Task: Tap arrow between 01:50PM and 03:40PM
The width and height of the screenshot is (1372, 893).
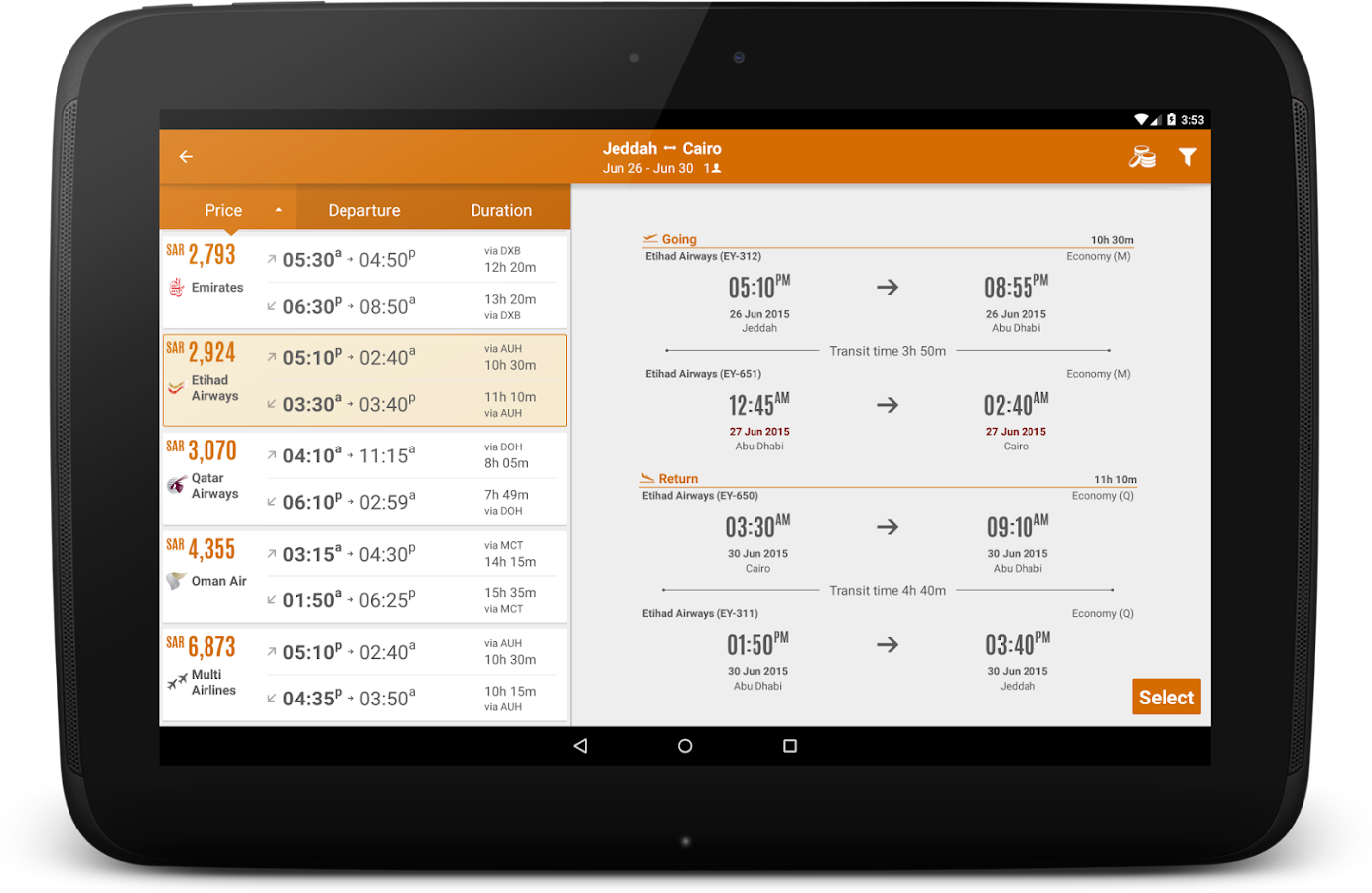Action: pyautogui.click(x=888, y=644)
